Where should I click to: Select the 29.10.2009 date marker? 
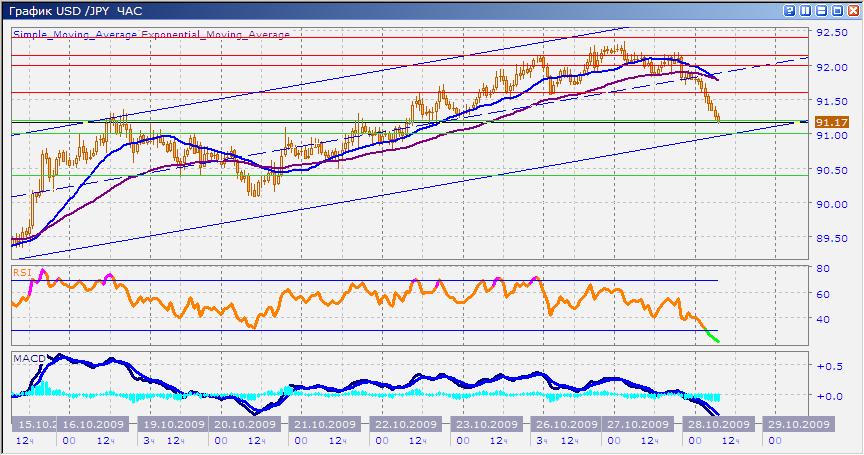point(797,423)
